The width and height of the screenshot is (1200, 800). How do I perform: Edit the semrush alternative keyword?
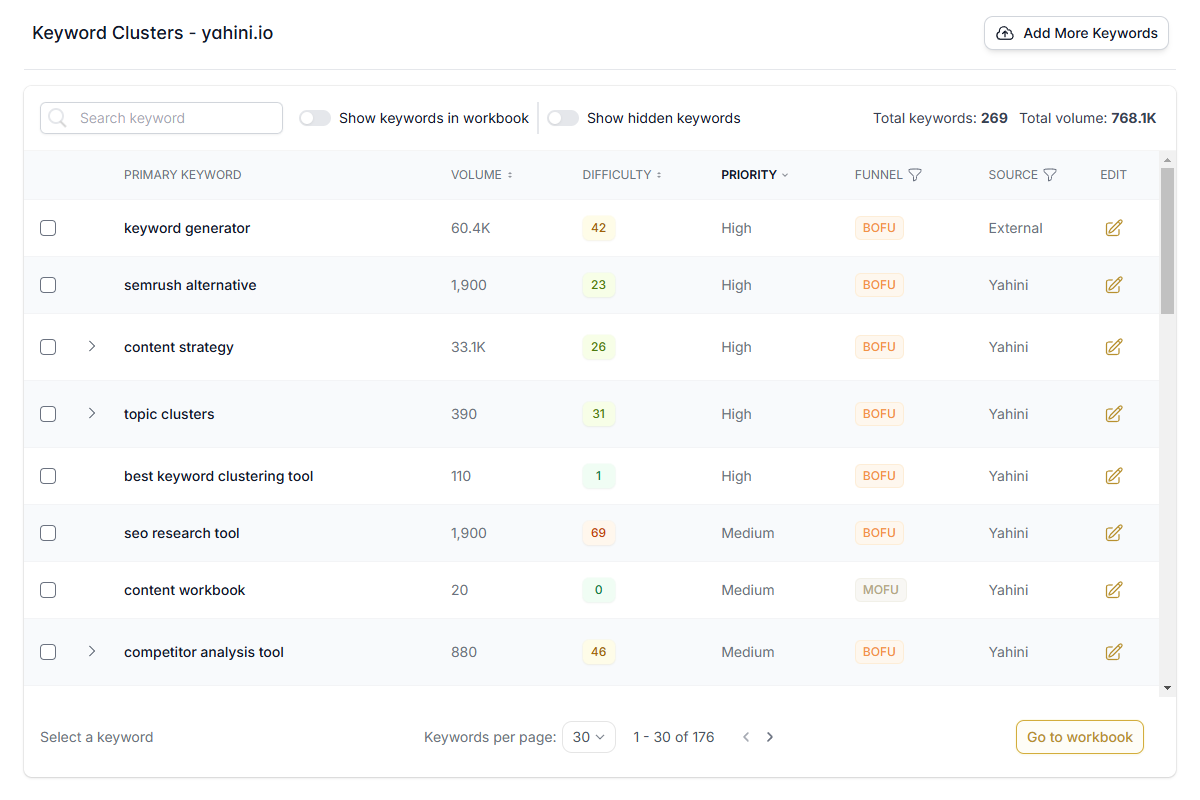click(x=1113, y=285)
